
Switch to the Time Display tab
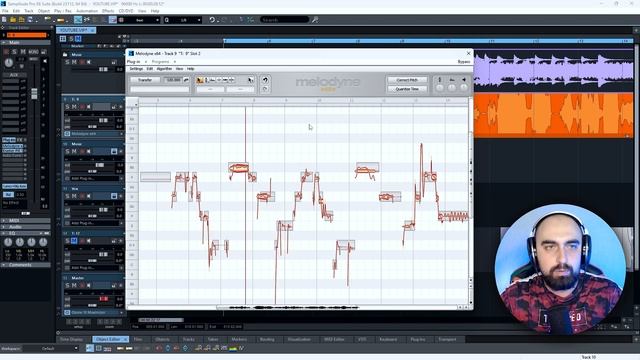click(x=72, y=339)
